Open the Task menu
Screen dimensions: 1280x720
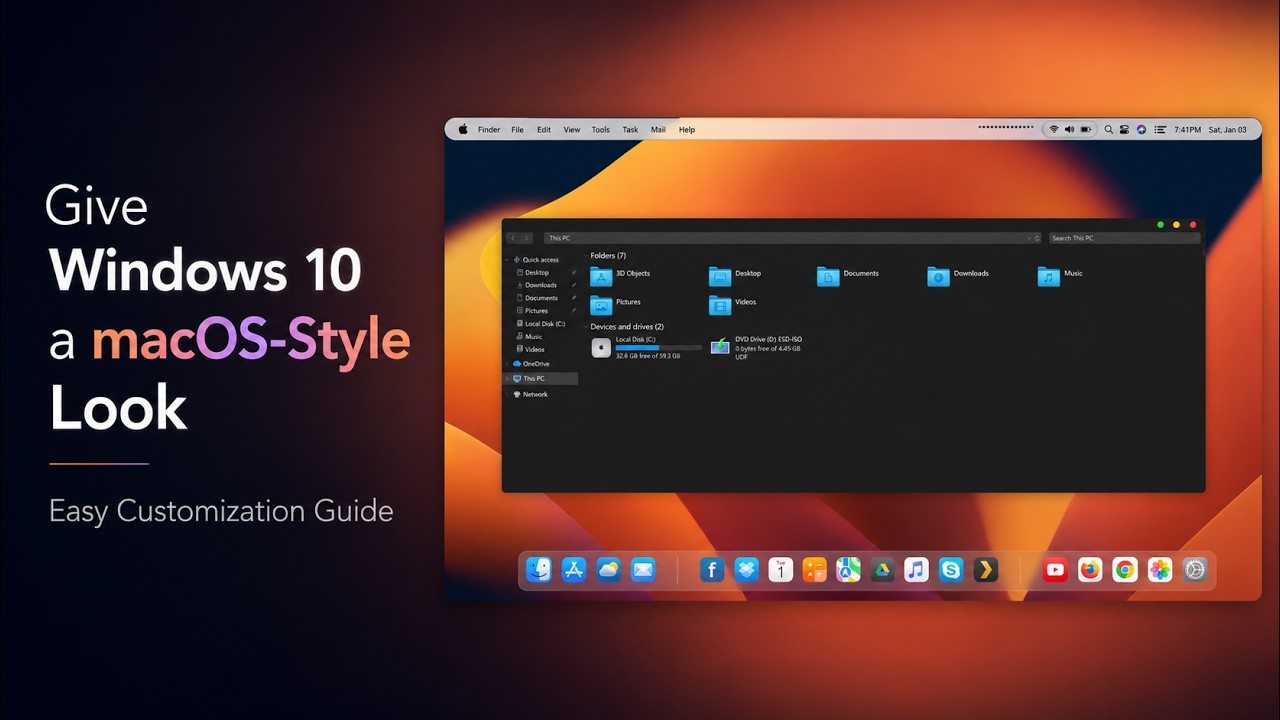(630, 130)
